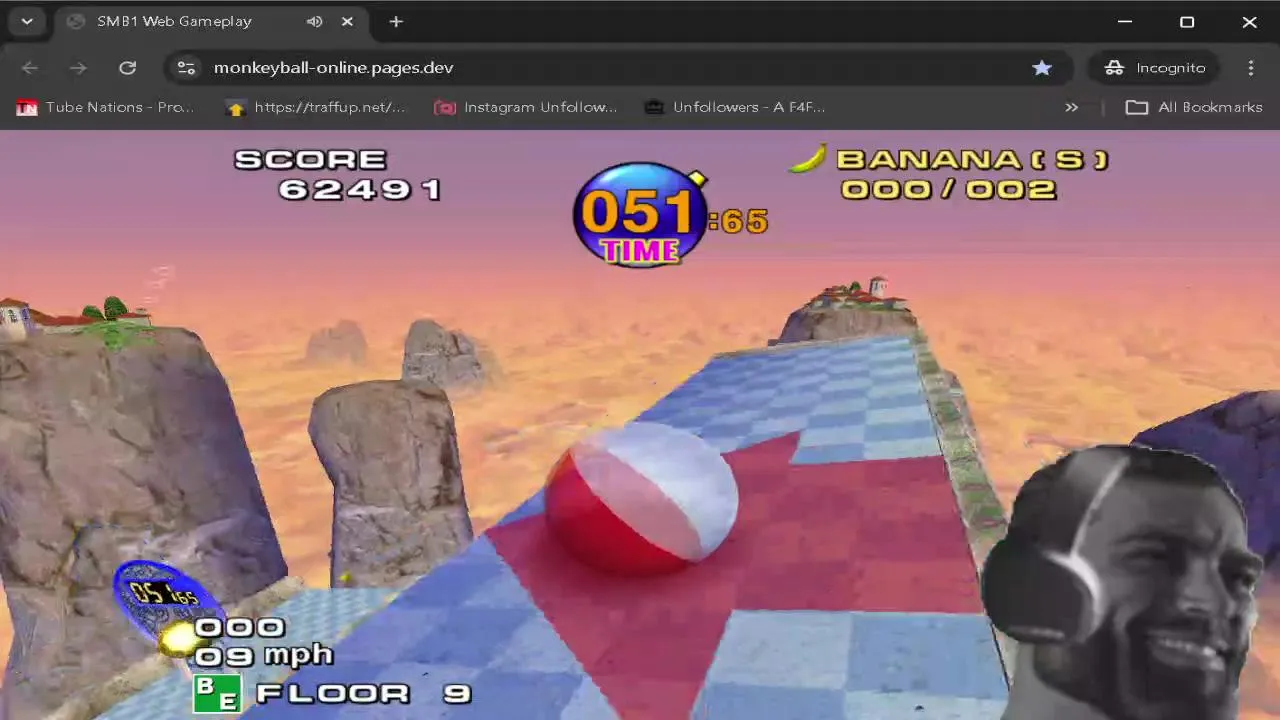Select the SMB1 Web Gameplay tab

click(210, 21)
